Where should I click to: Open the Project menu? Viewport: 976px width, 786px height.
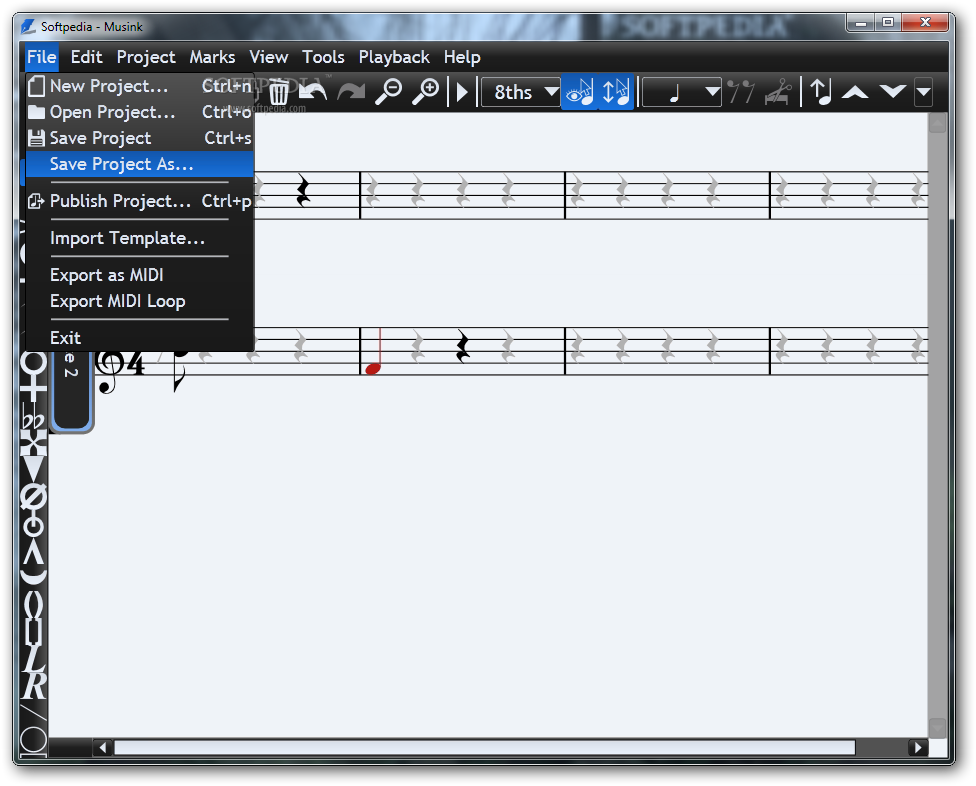[146, 57]
